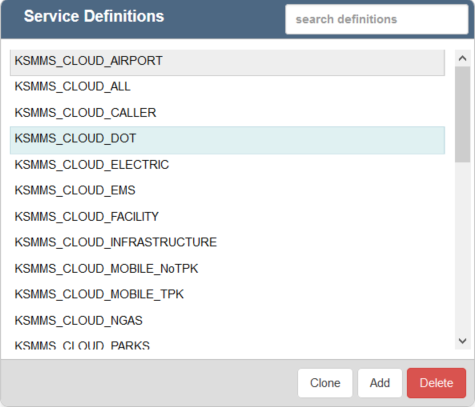This screenshot has height=407, width=475.
Task: Select KSMMS_CLOUD_MOBILE_TPK definition
Action: pyautogui.click(x=227, y=294)
